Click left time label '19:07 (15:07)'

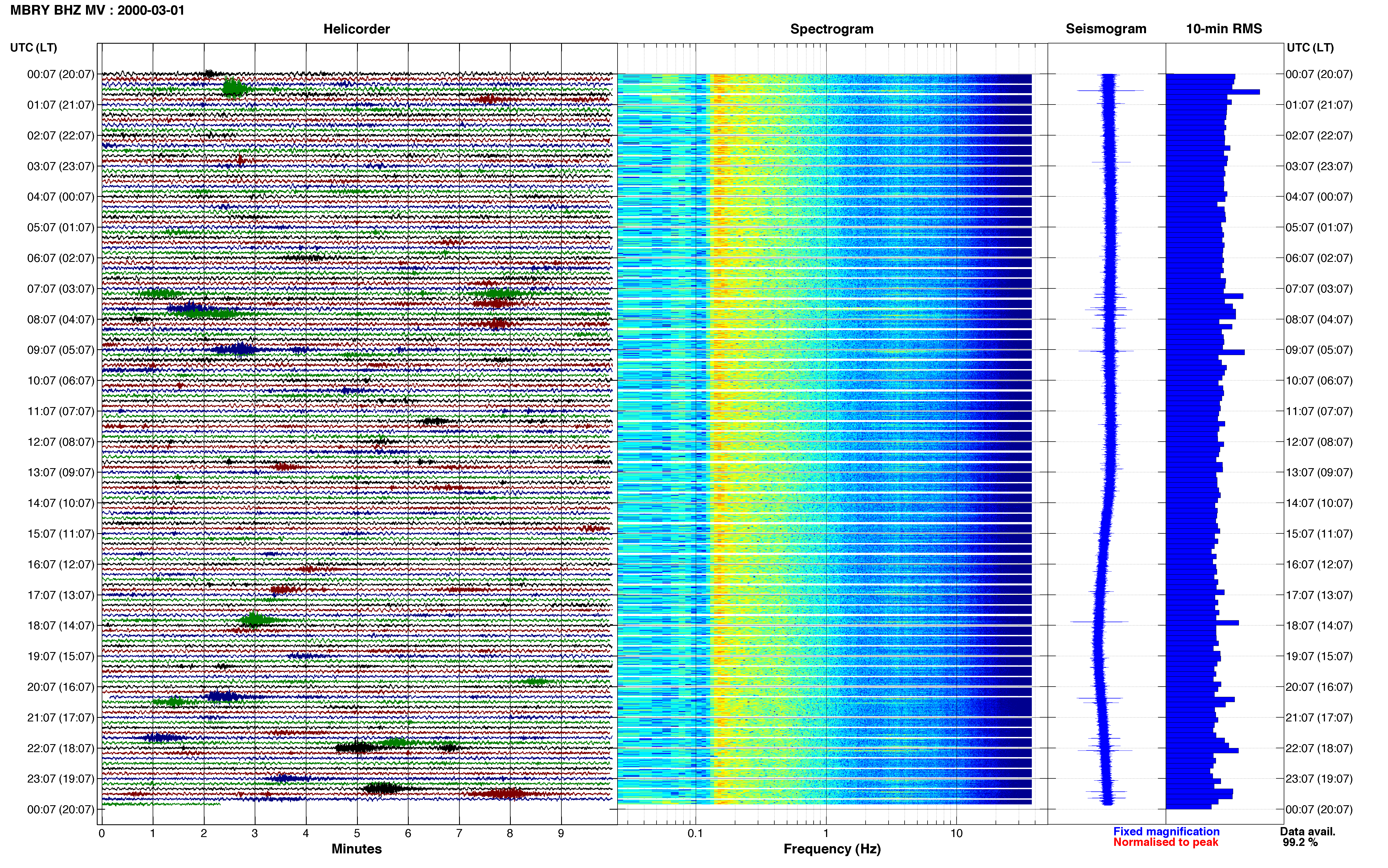tap(61, 656)
